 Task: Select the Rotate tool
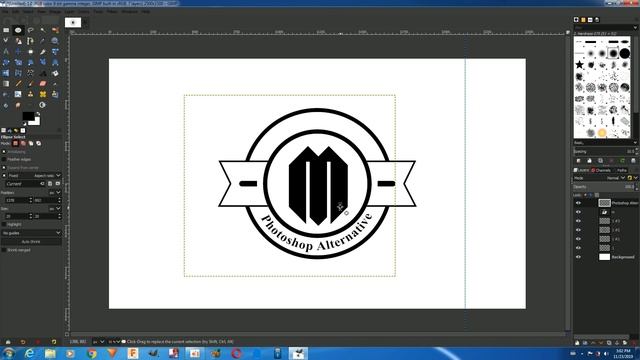click(x=6, y=62)
